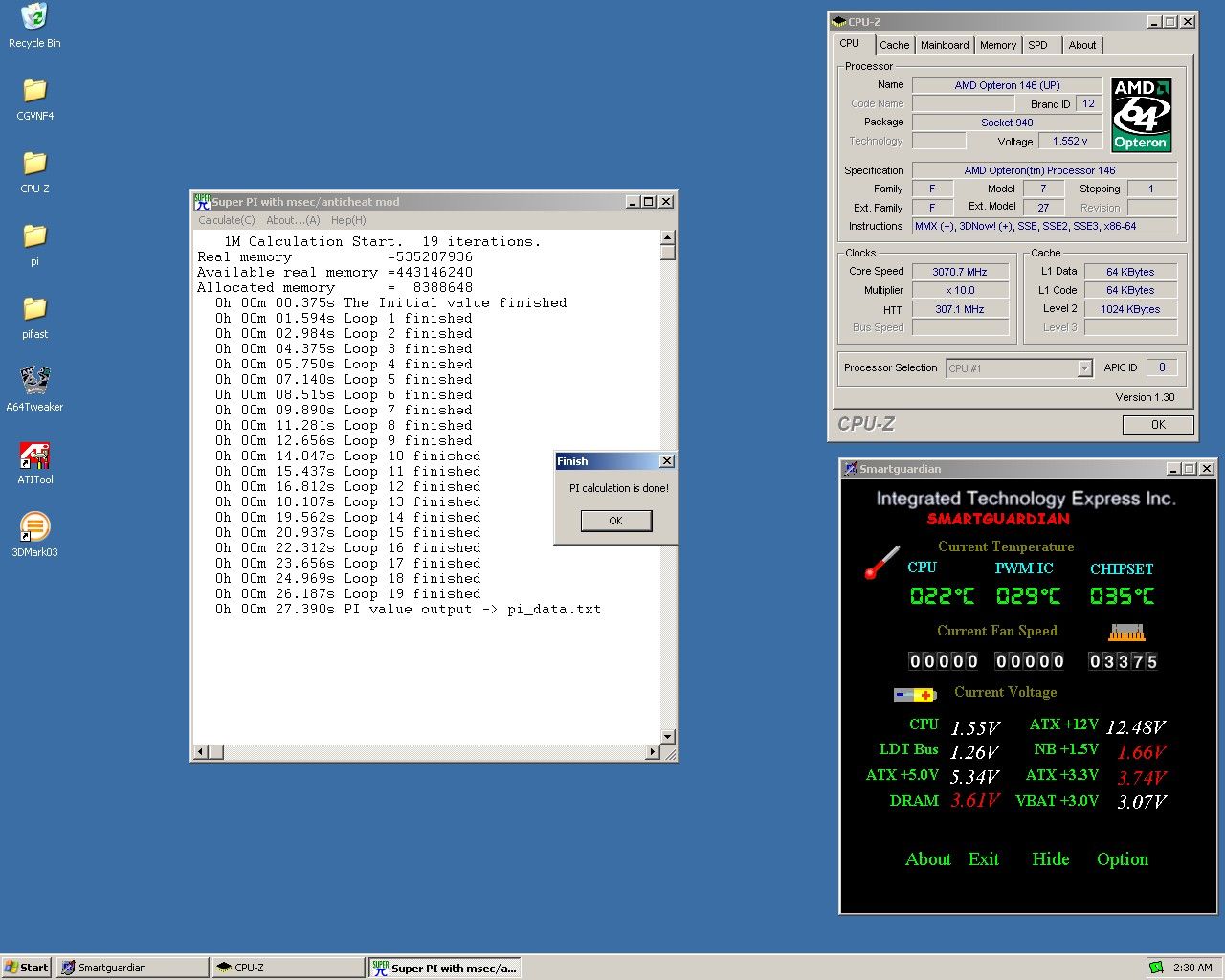The image size is (1225, 980).
Task: Open the Calculate(C) menu in Super PI
Action: point(227,220)
